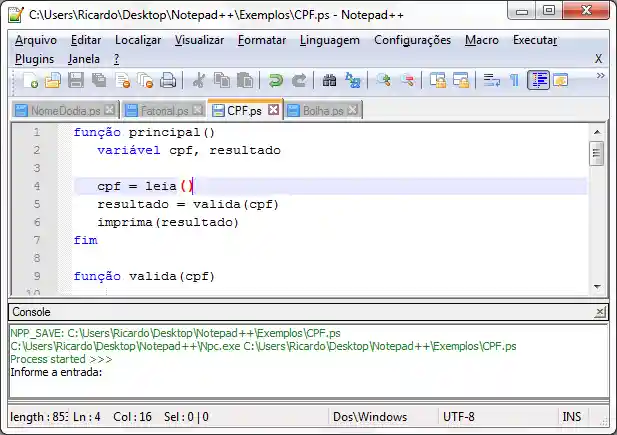Toggle INS mode in status bar
Image resolution: width=617 pixels, height=435 pixels.
click(571, 417)
